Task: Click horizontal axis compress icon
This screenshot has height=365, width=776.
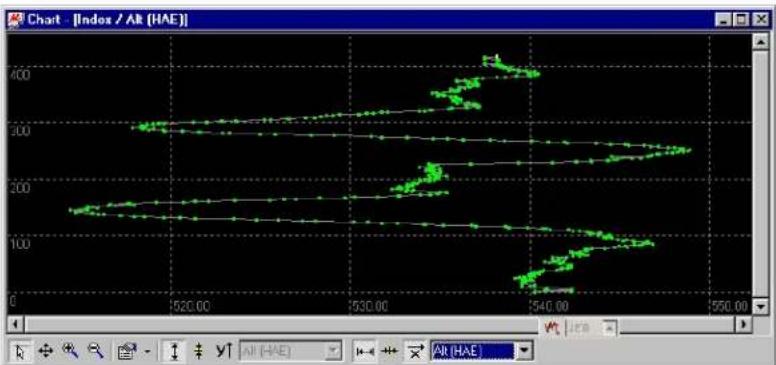Action: click(390, 352)
